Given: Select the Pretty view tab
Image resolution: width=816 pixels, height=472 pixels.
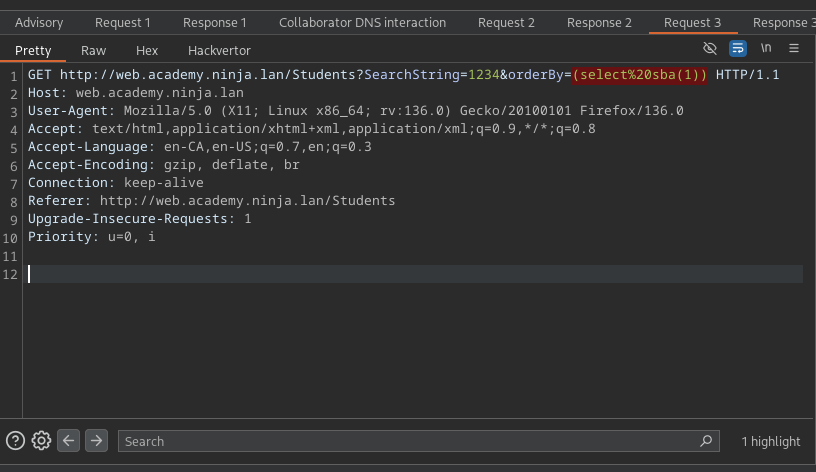Looking at the screenshot, I should (x=33, y=50).
